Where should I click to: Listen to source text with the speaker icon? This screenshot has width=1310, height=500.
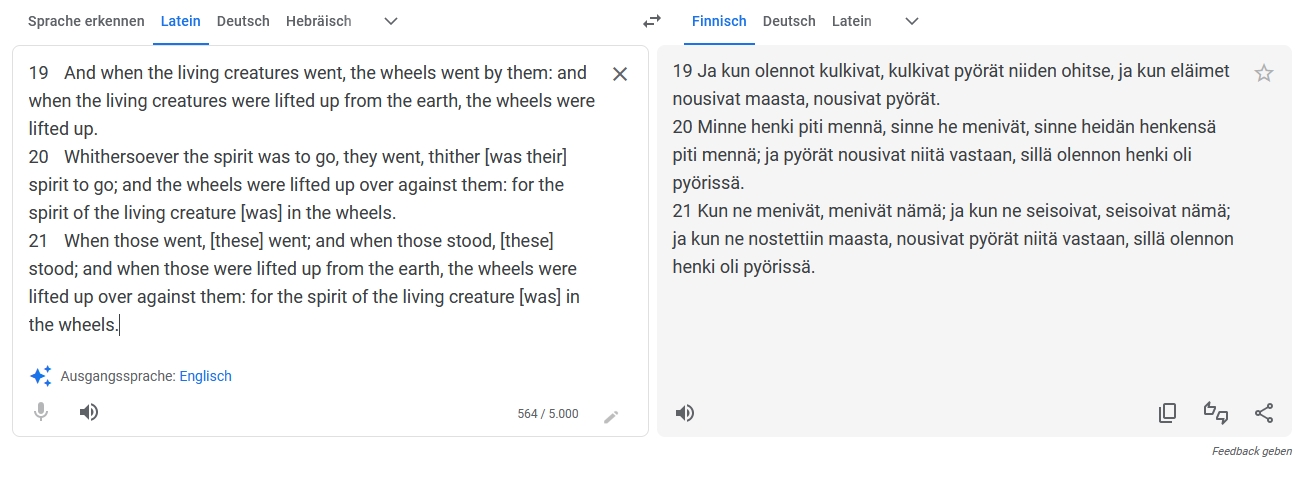tap(89, 412)
